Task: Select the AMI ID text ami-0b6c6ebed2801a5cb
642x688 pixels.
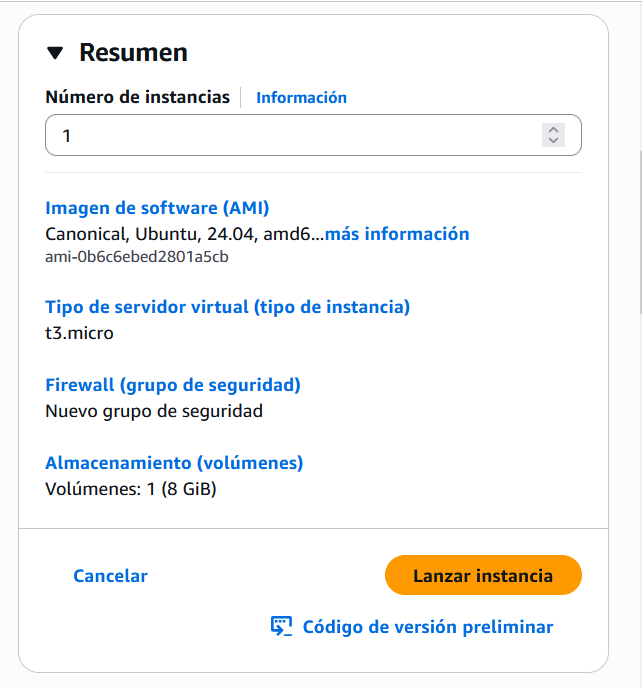Action: [x=137, y=257]
